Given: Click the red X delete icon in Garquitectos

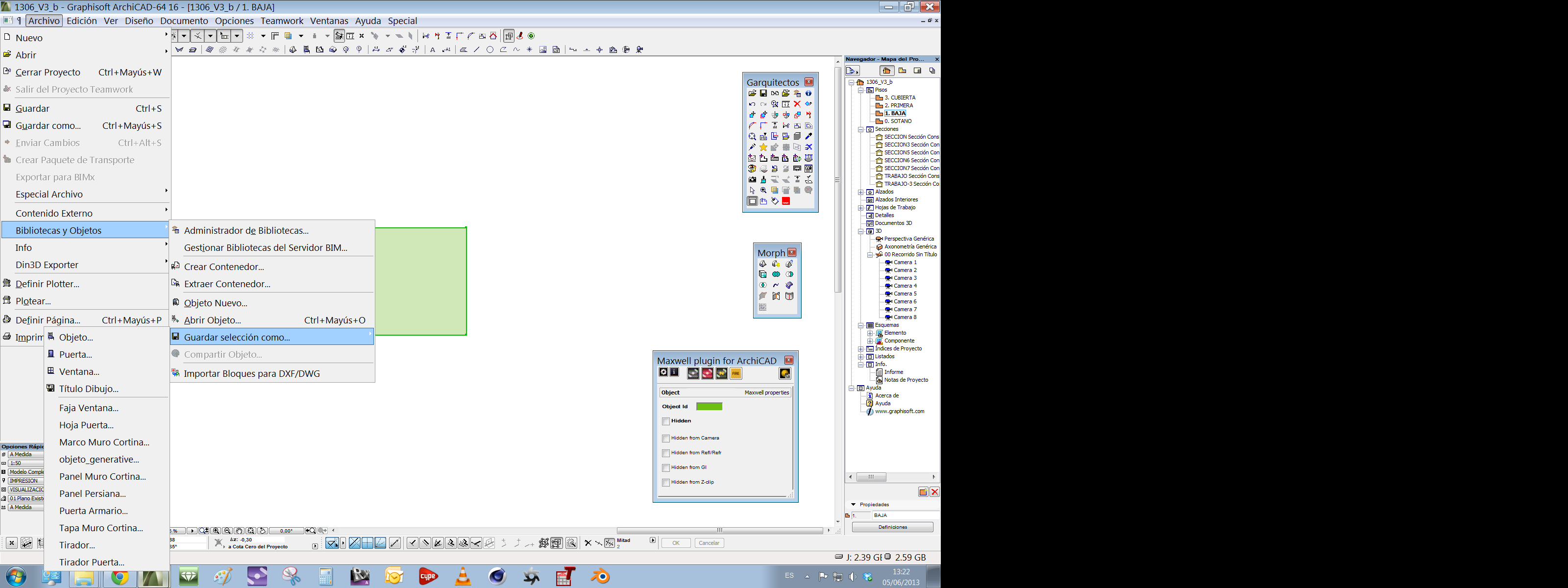Looking at the screenshot, I should [797, 104].
